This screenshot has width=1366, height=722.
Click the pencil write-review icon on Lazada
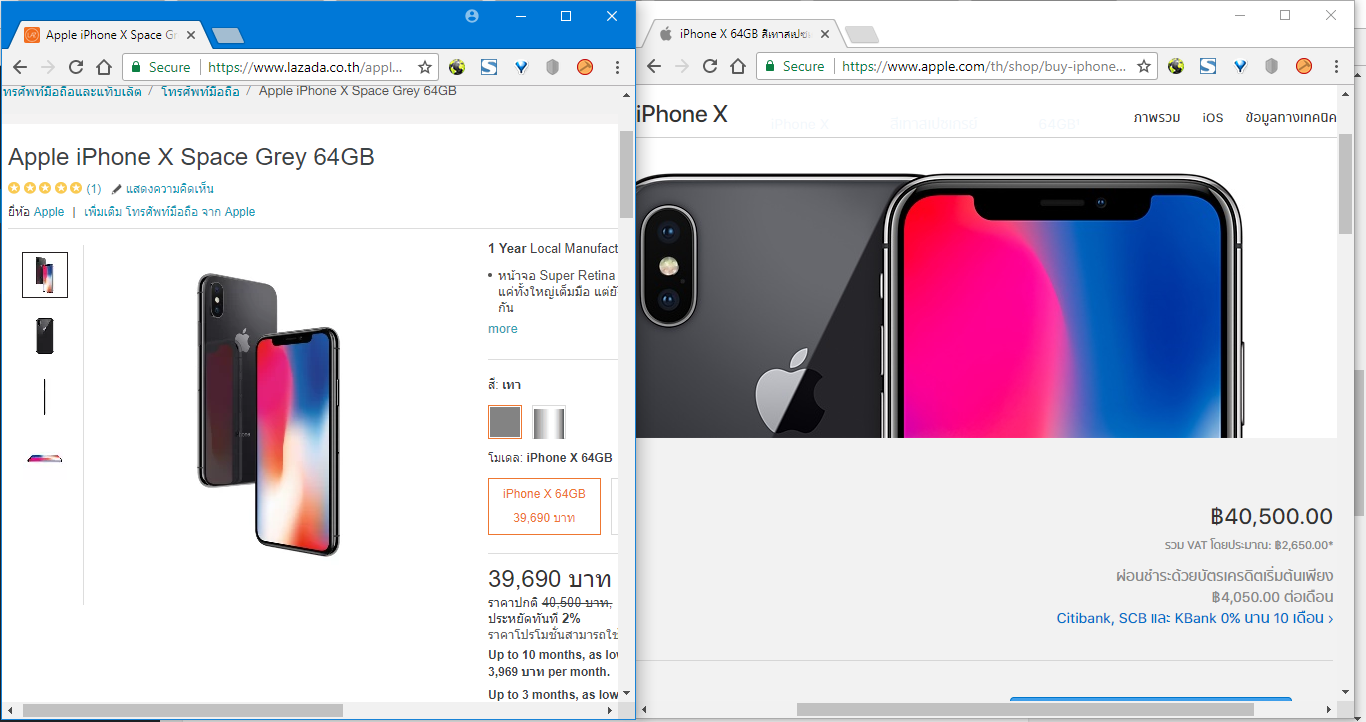[116, 189]
